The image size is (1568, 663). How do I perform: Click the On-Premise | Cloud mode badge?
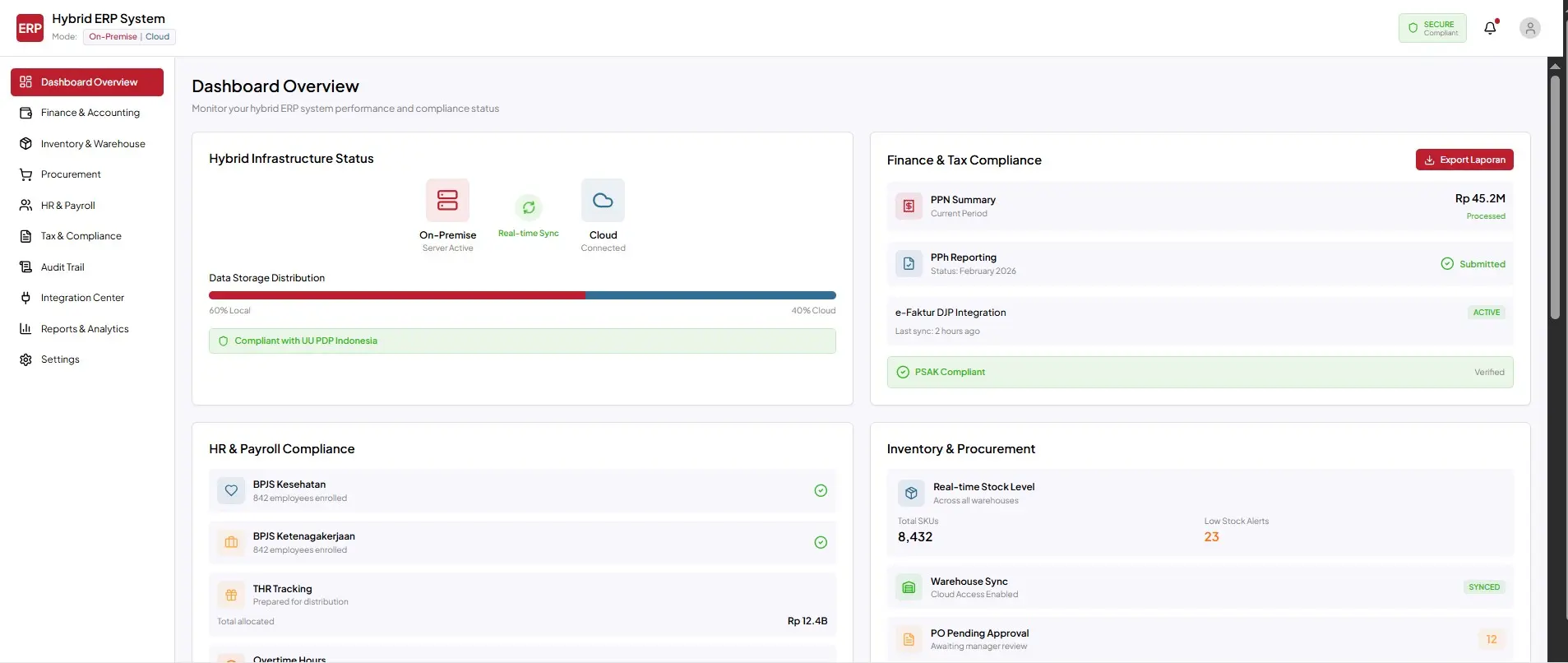(x=129, y=37)
